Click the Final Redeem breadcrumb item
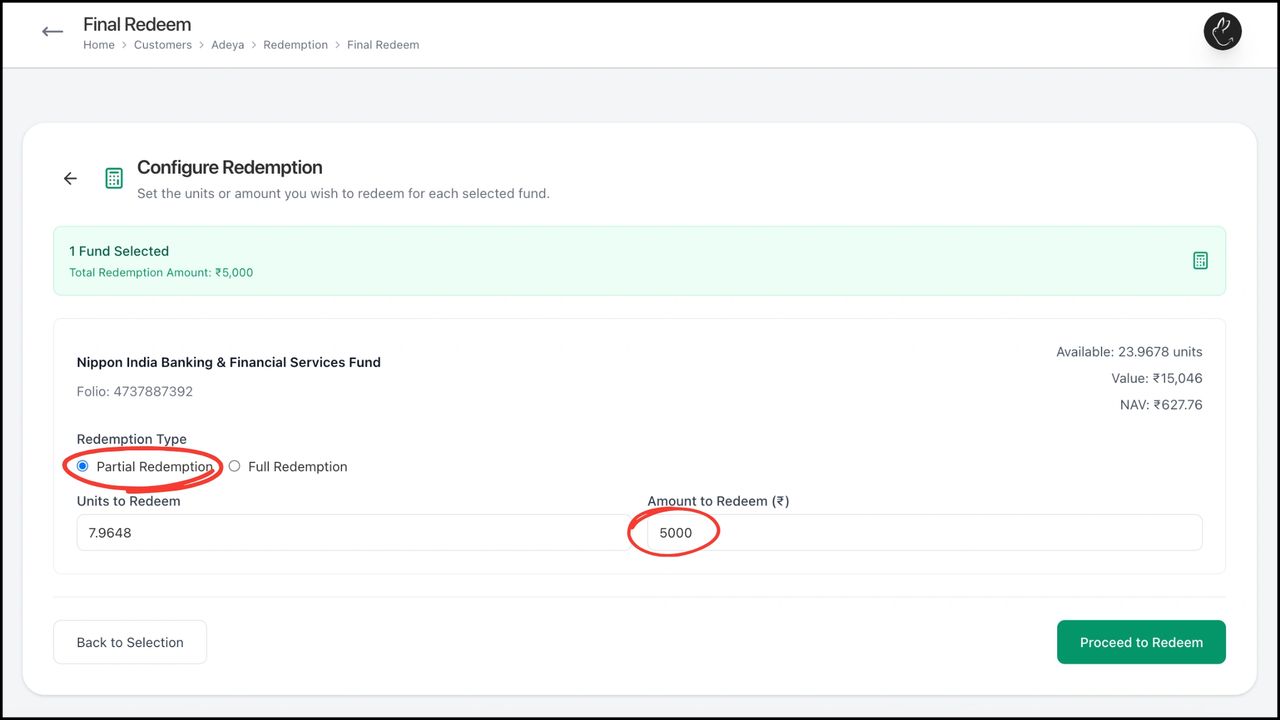1280x720 pixels. [x=383, y=45]
